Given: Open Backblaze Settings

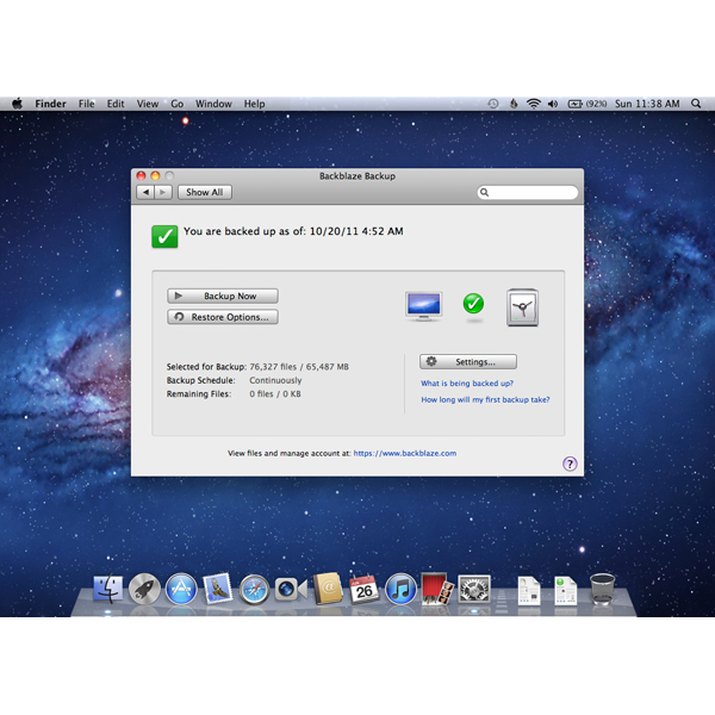Looking at the screenshot, I should coord(468,362).
